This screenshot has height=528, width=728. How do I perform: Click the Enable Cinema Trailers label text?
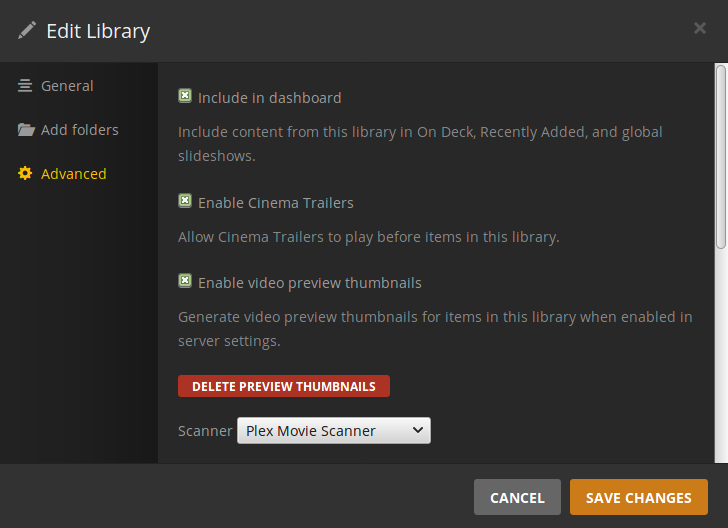275,202
